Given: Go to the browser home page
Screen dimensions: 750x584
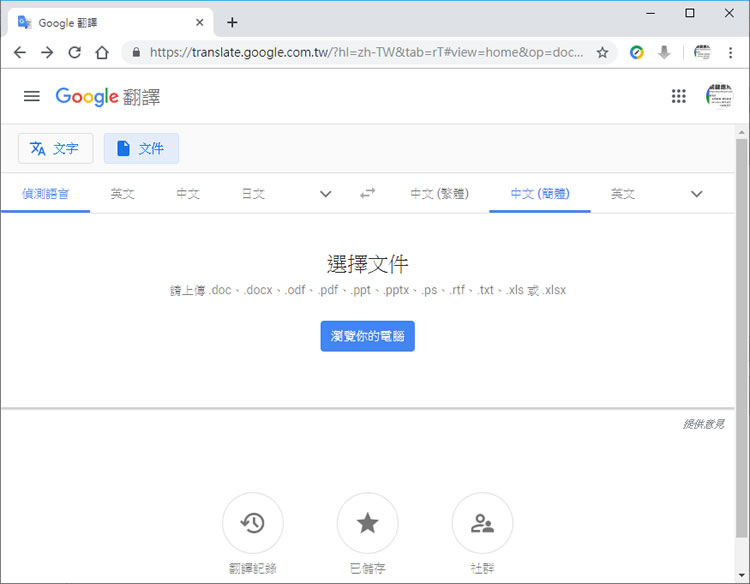Looking at the screenshot, I should [x=102, y=52].
